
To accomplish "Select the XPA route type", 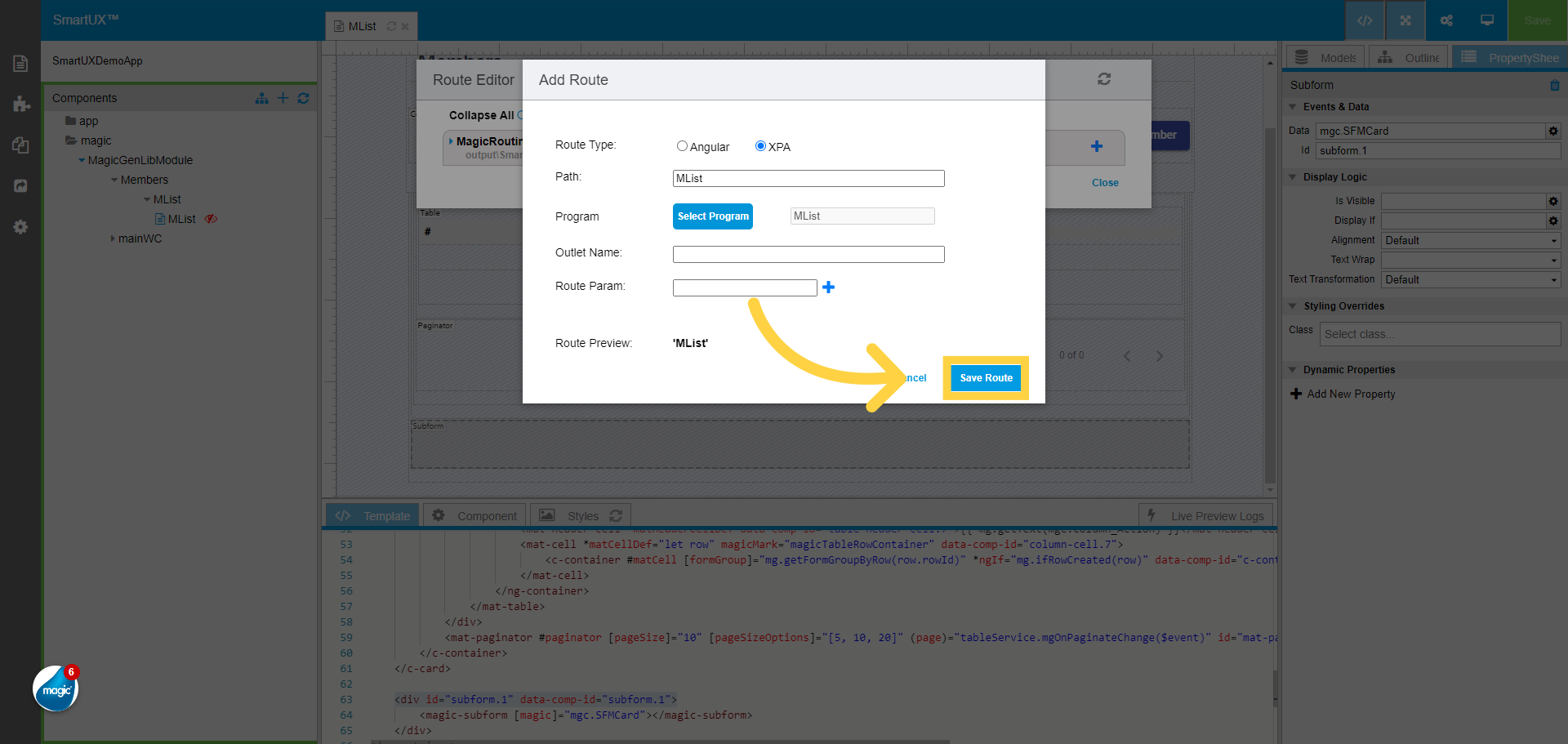I will 760,146.
